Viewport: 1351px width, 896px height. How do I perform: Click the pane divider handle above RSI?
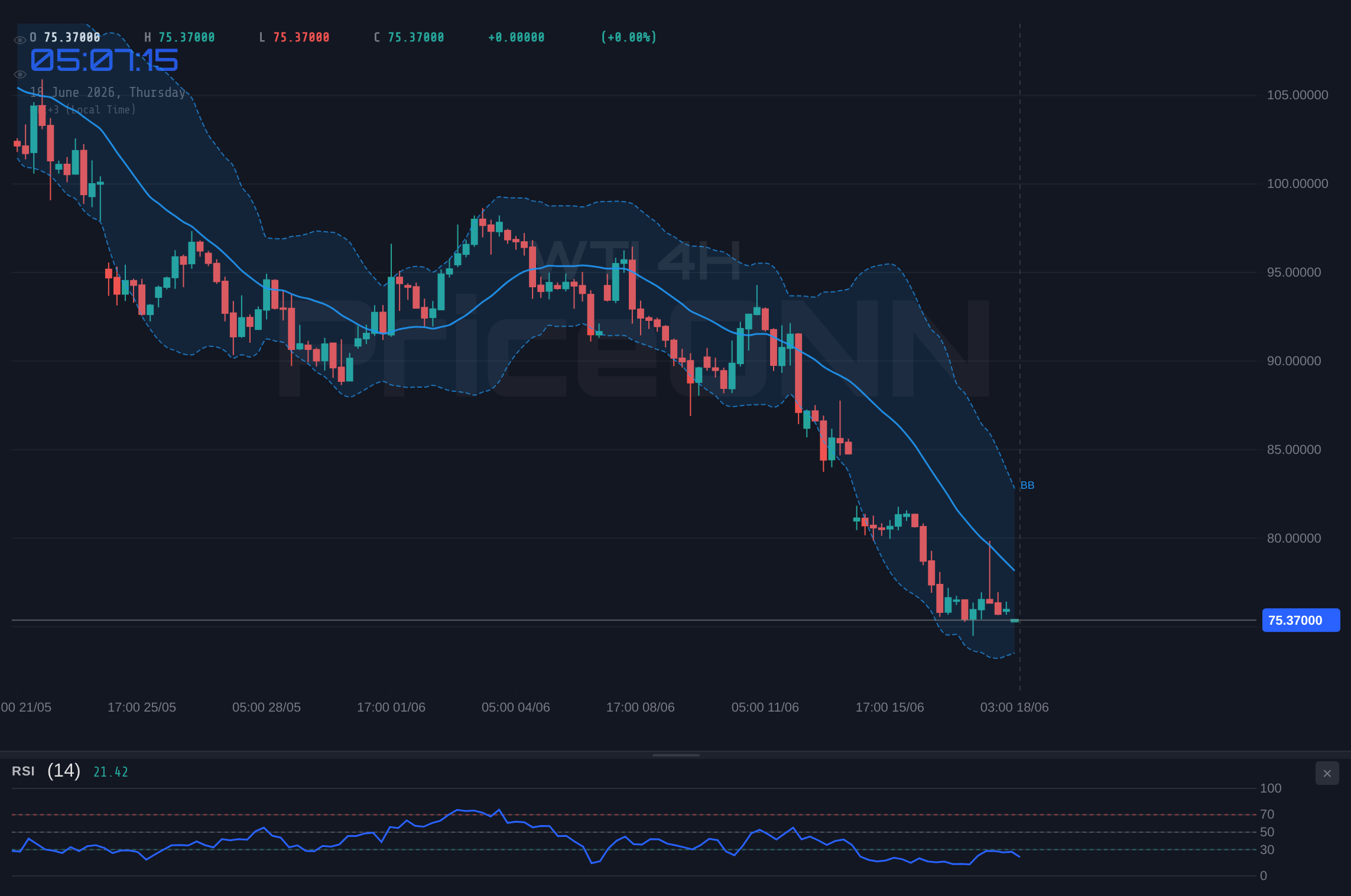tap(675, 755)
